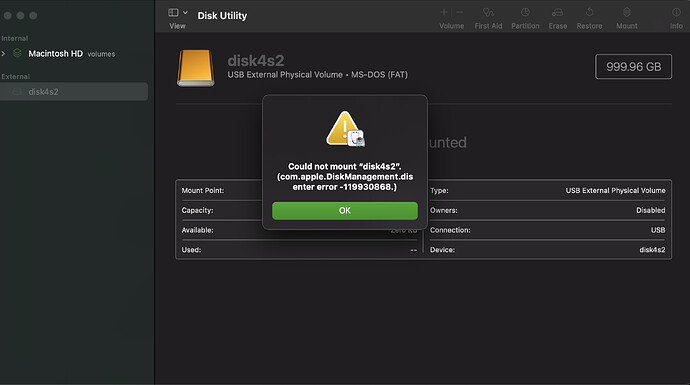Expand the Macintosh HD volumes group

[x=4, y=54]
